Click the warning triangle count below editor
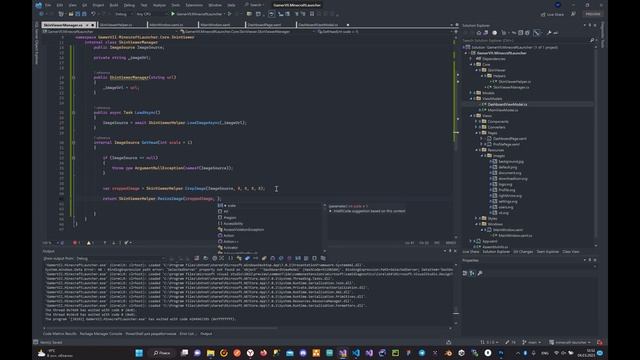The image size is (640, 360). (x=90, y=243)
